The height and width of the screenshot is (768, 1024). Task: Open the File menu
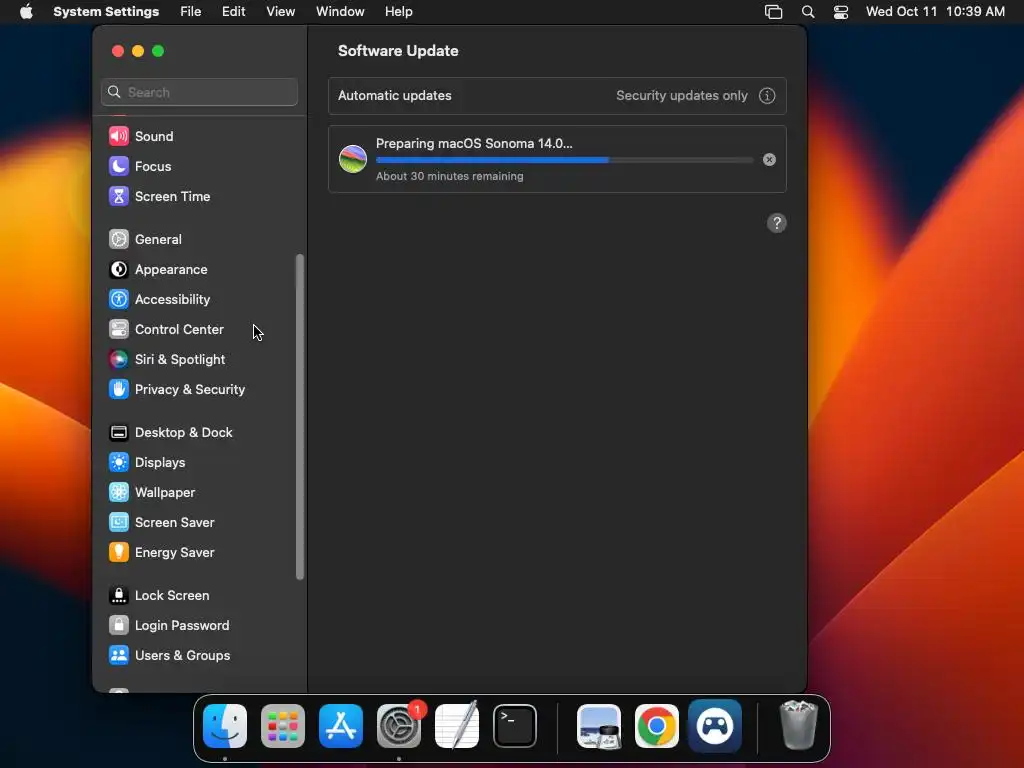pos(191,12)
